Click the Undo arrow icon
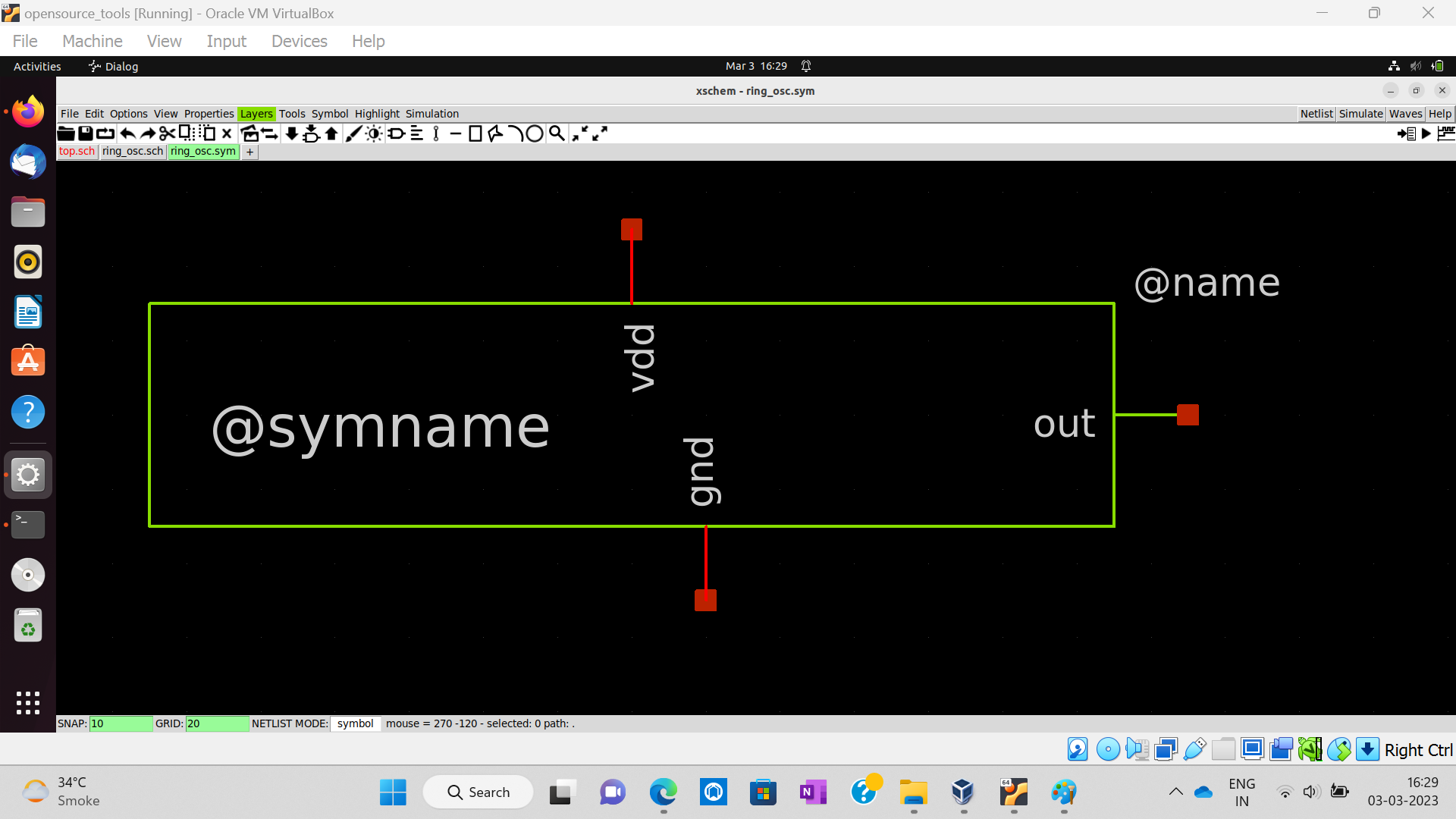1456x819 pixels. (x=127, y=134)
